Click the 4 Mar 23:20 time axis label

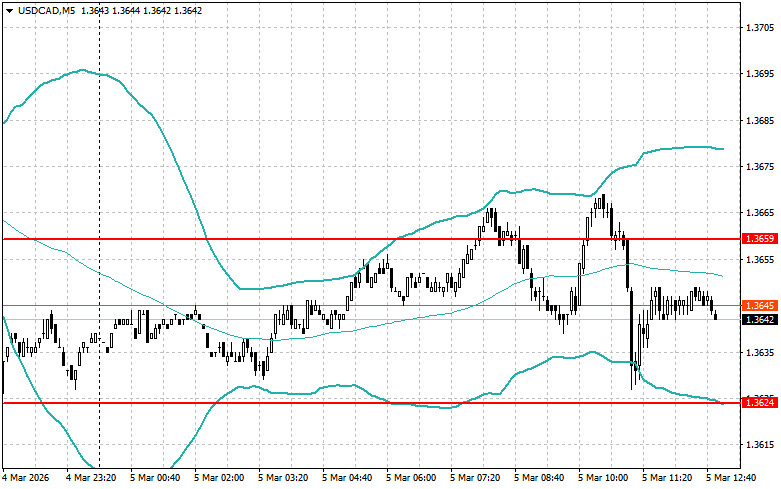(x=91, y=478)
